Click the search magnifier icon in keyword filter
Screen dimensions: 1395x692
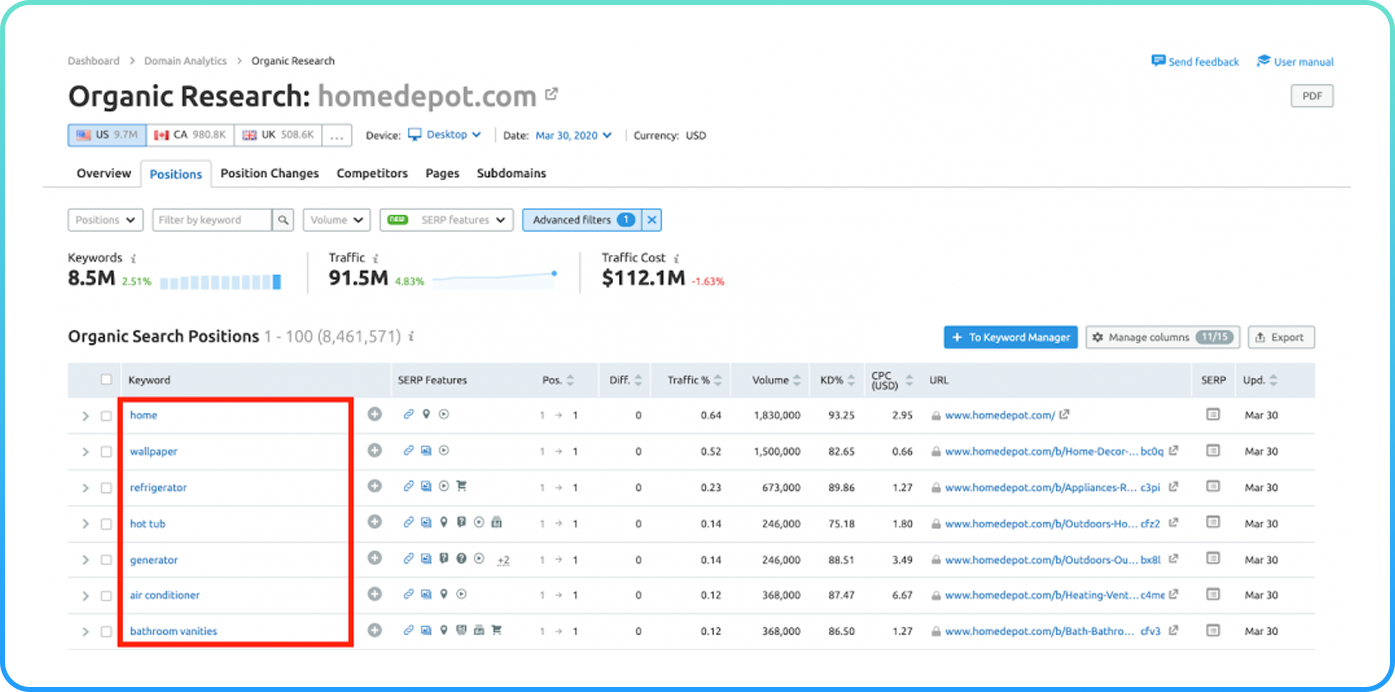(284, 220)
